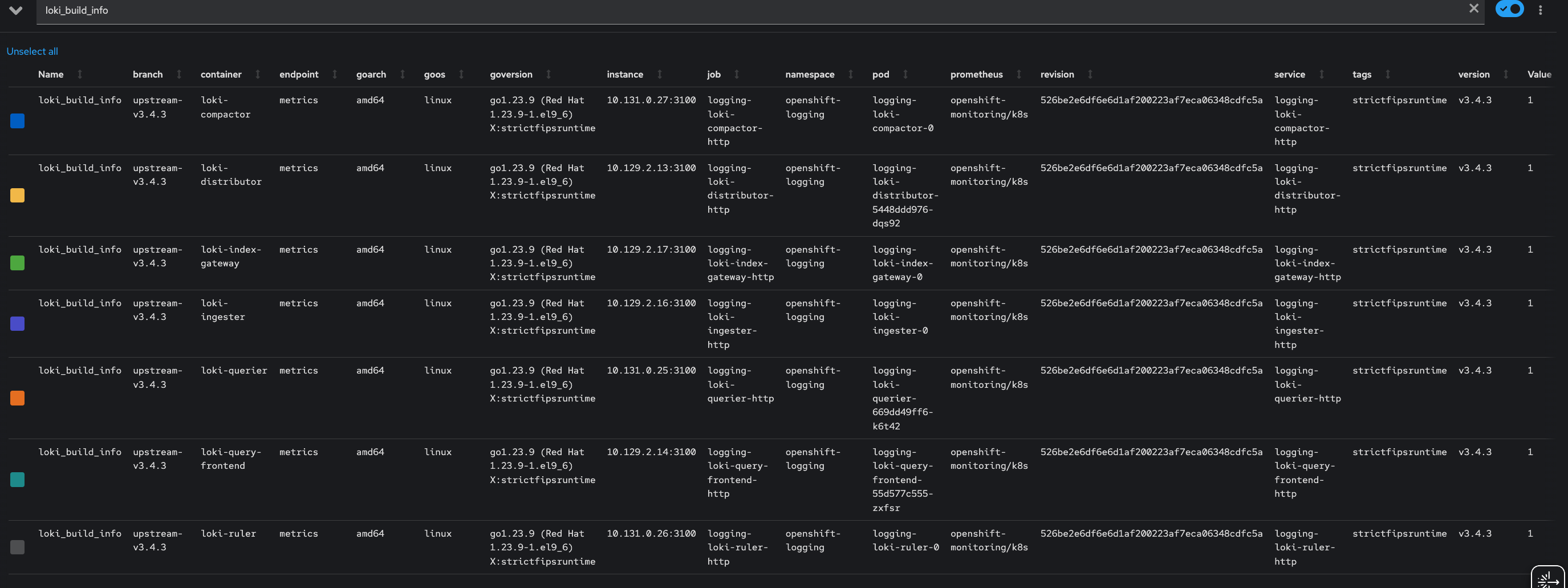1568x588 pixels.
Task: Open the floating assistant icon at bottom right
Action: (1547, 578)
